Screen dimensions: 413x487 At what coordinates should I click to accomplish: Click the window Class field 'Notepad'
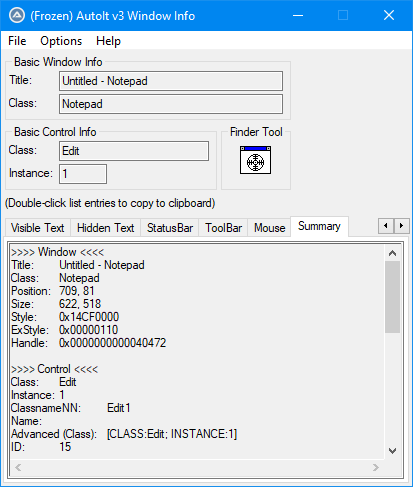[171, 104]
